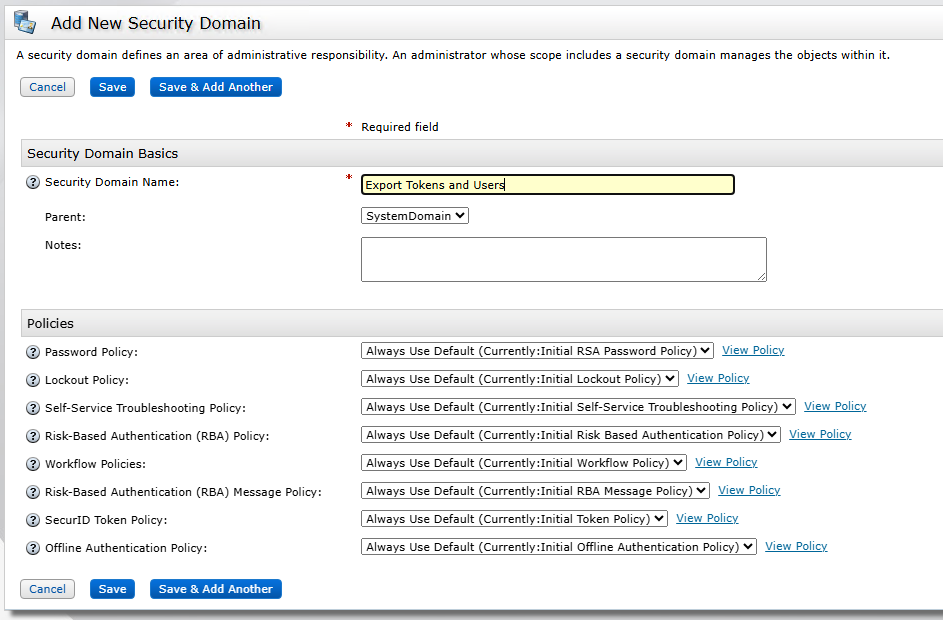This screenshot has height=620, width=943.
Task: Click help icon for Offline Authentication Policy
Action: [33, 549]
